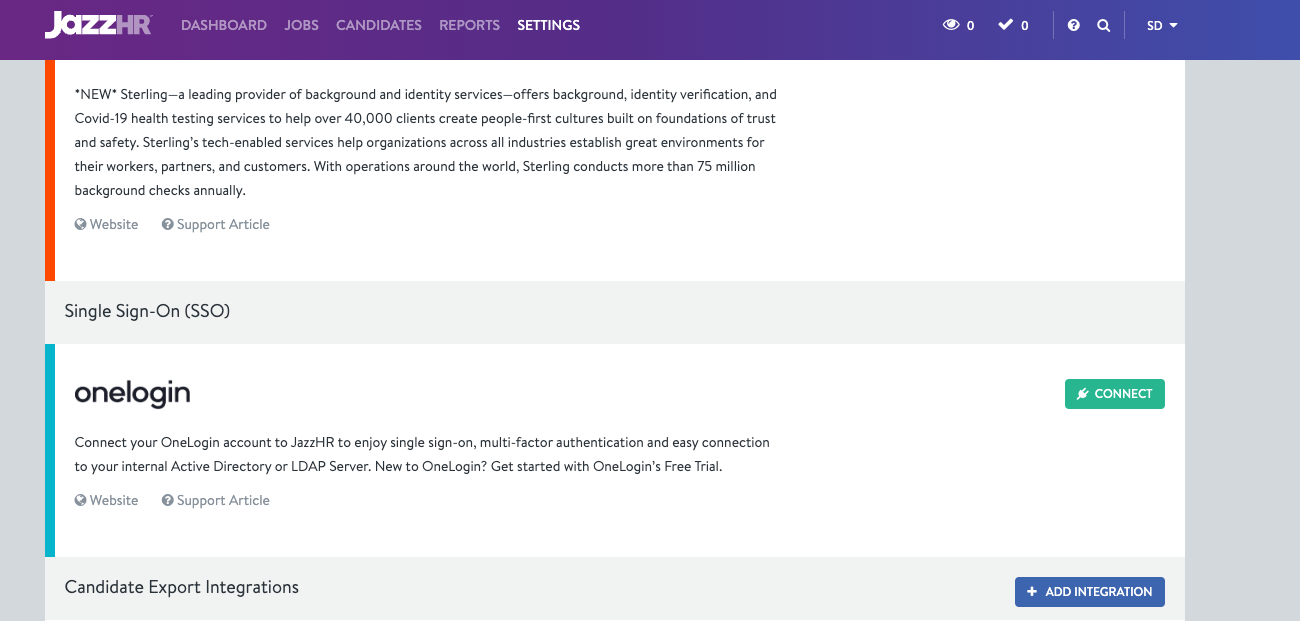Visit the OneLogin Website link
The height and width of the screenshot is (621, 1300).
pyautogui.click(x=114, y=501)
